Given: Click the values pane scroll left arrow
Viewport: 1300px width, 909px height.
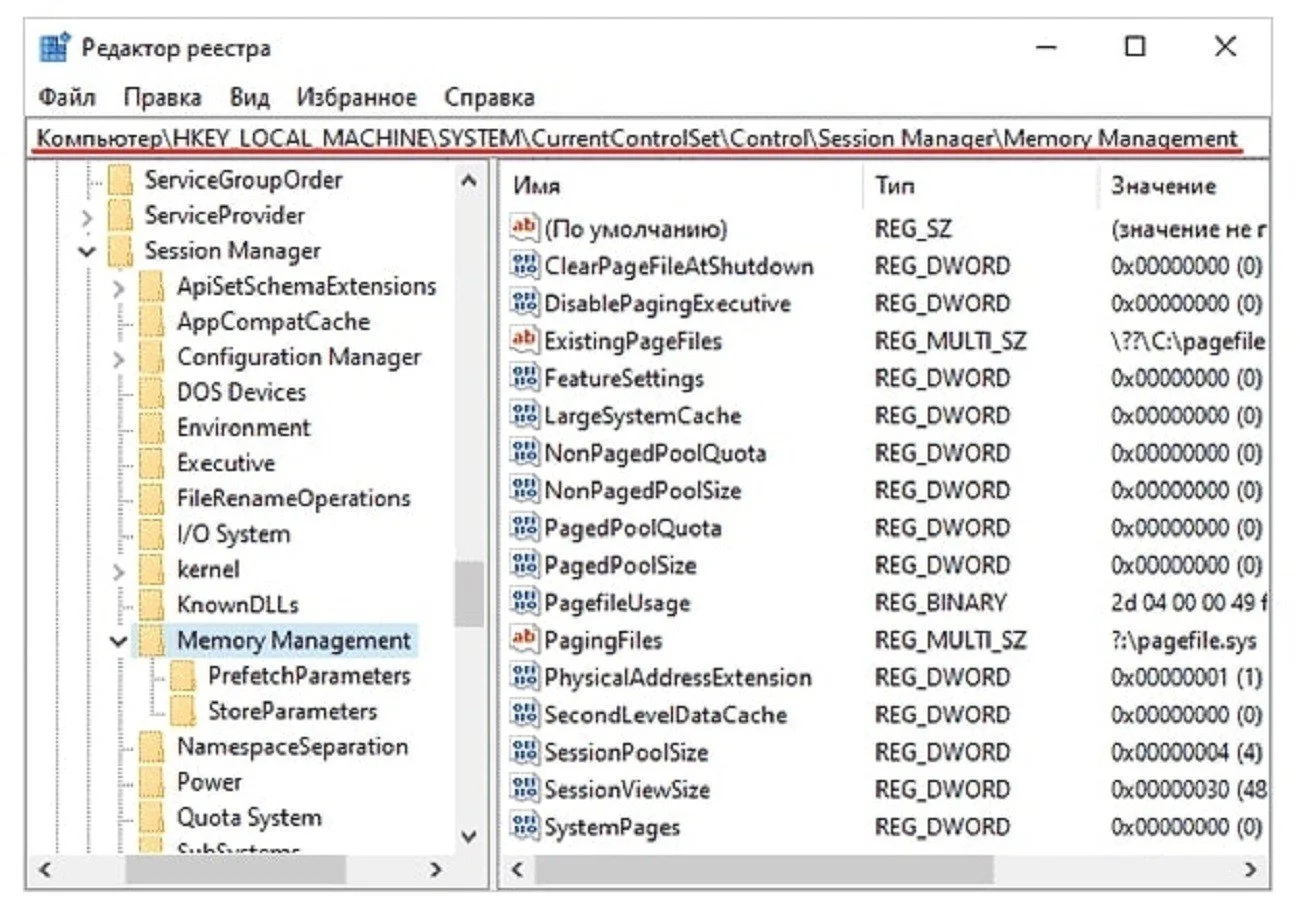Looking at the screenshot, I should [516, 870].
